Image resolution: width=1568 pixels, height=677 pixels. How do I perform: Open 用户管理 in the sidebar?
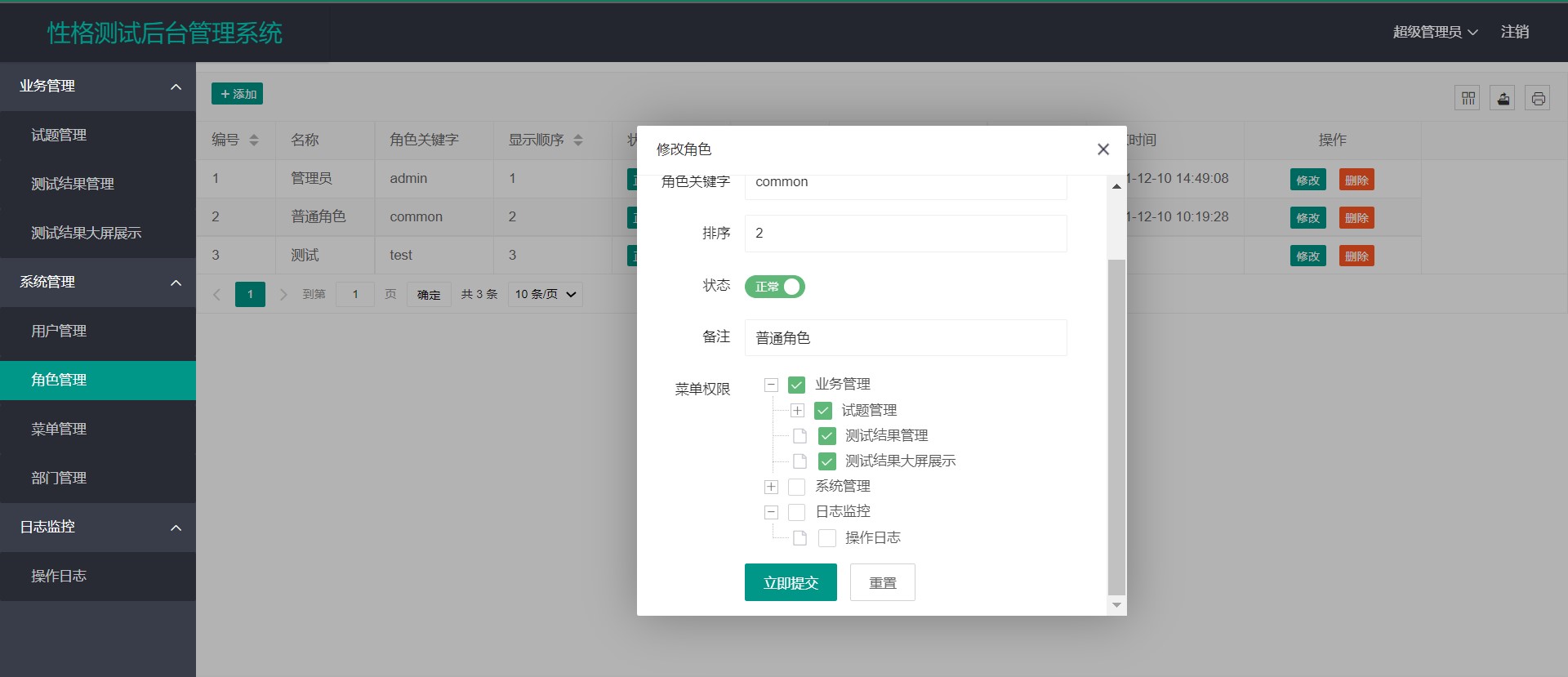[x=98, y=332]
